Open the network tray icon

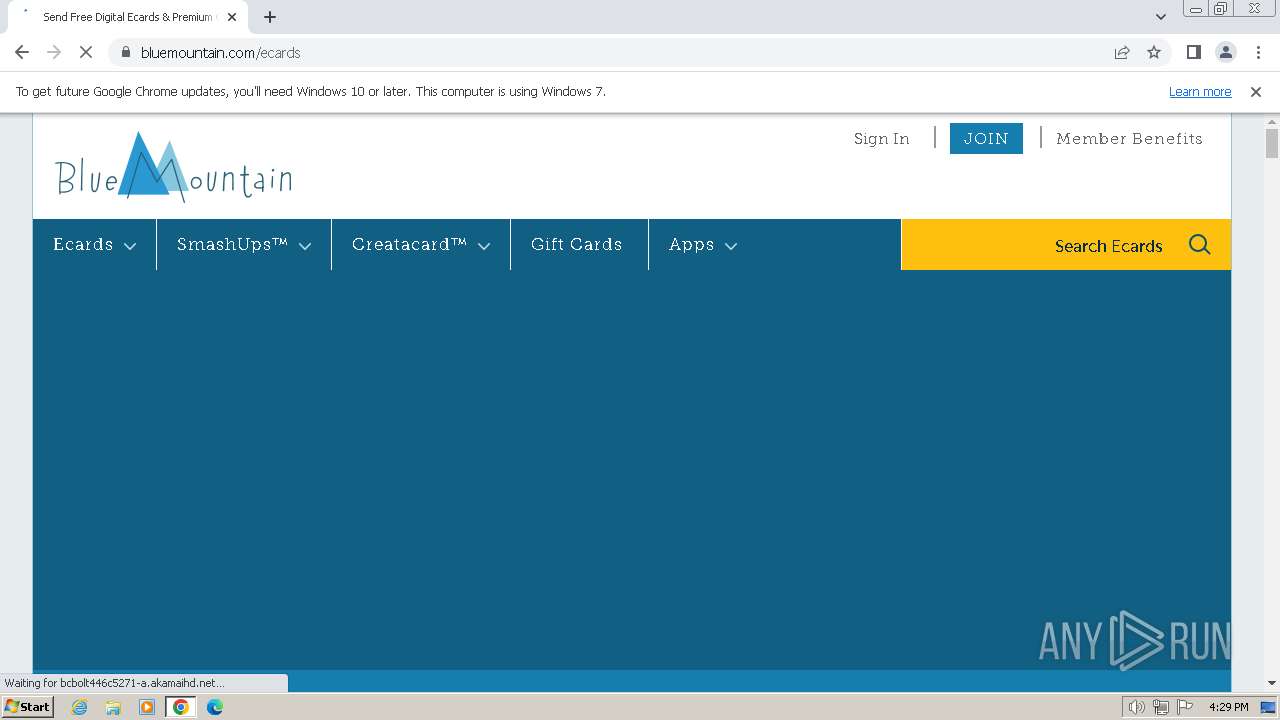point(1160,707)
